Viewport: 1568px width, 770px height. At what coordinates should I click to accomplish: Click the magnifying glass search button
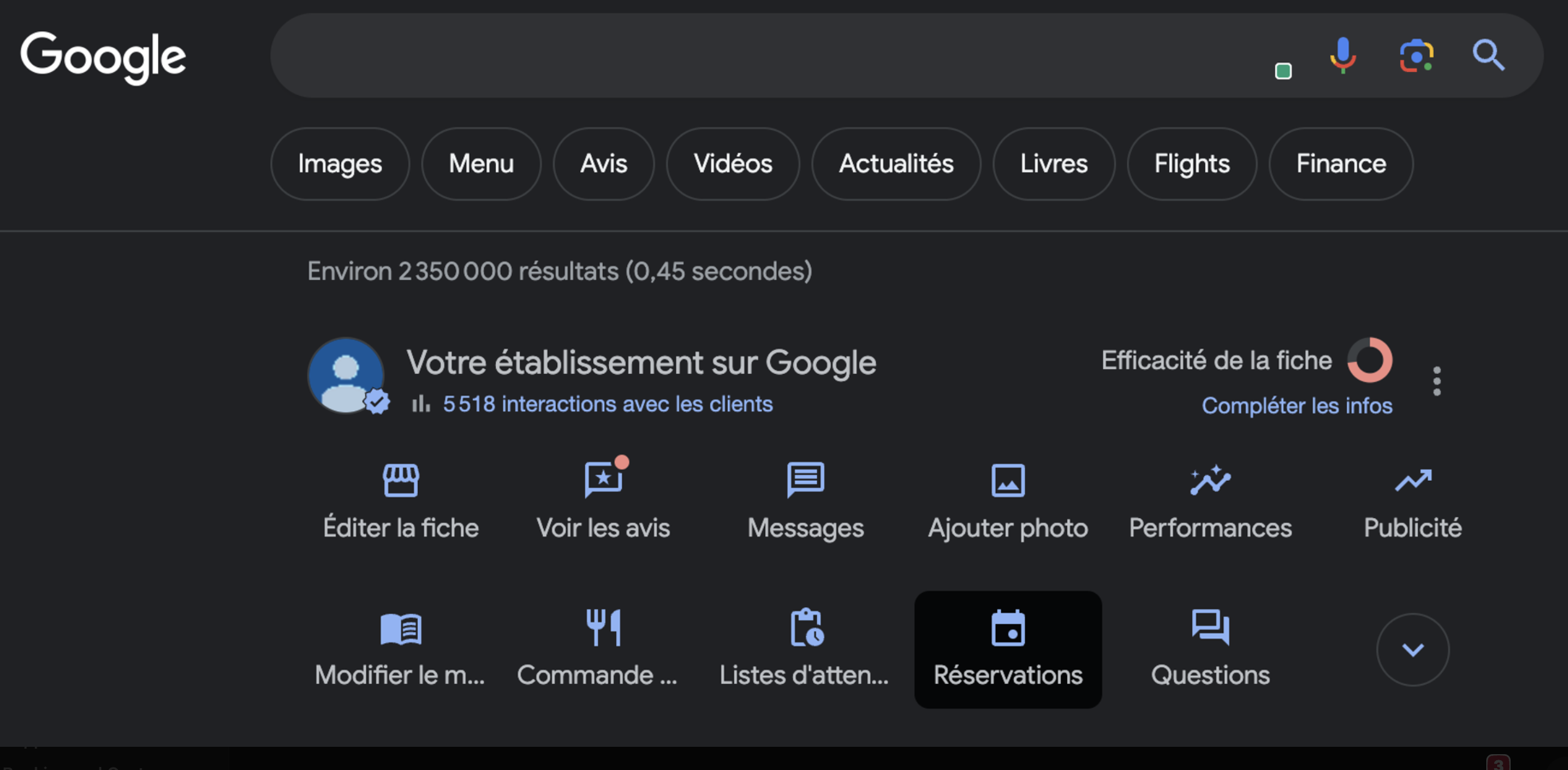click(x=1489, y=56)
